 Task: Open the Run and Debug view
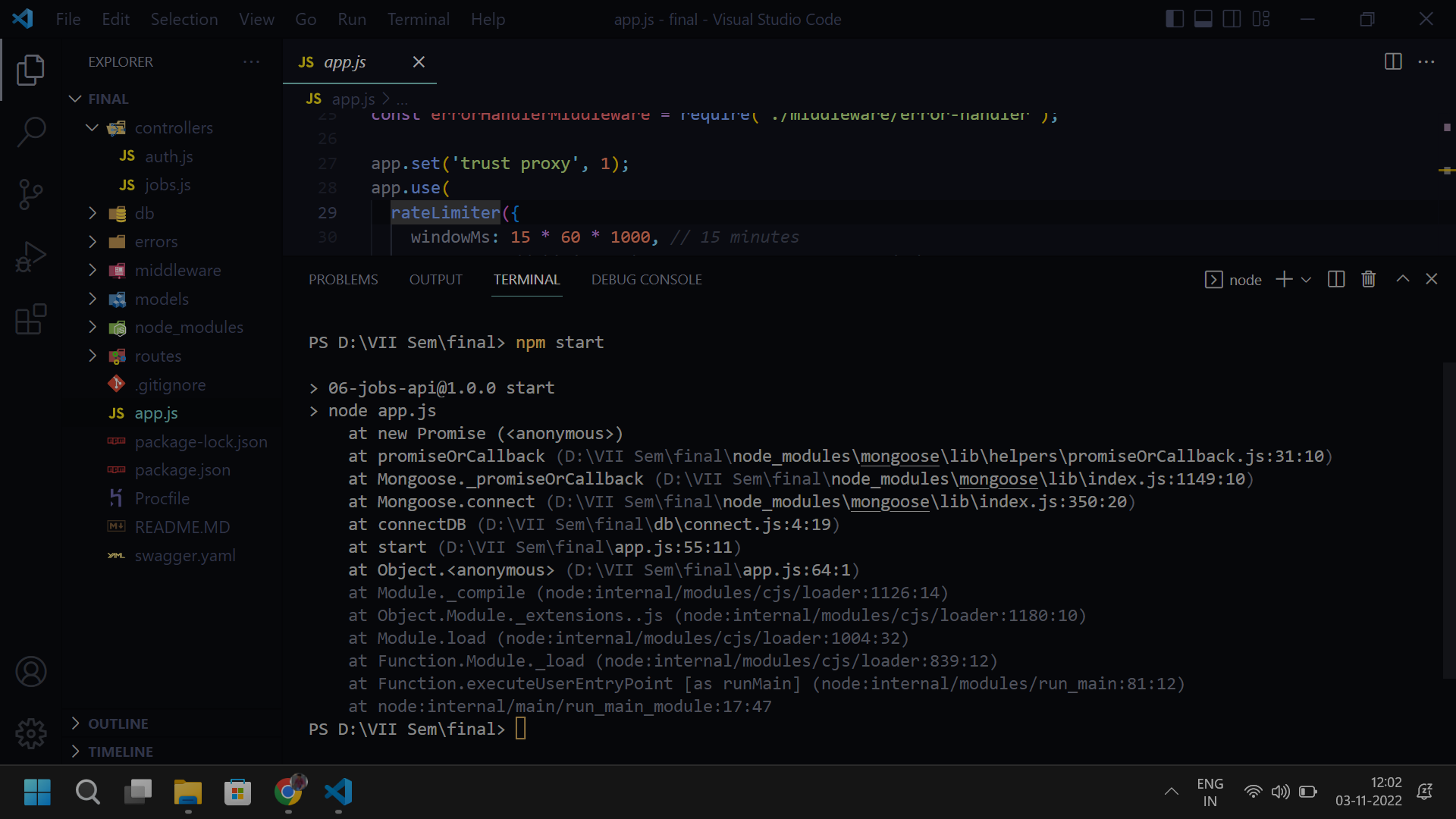coord(30,256)
